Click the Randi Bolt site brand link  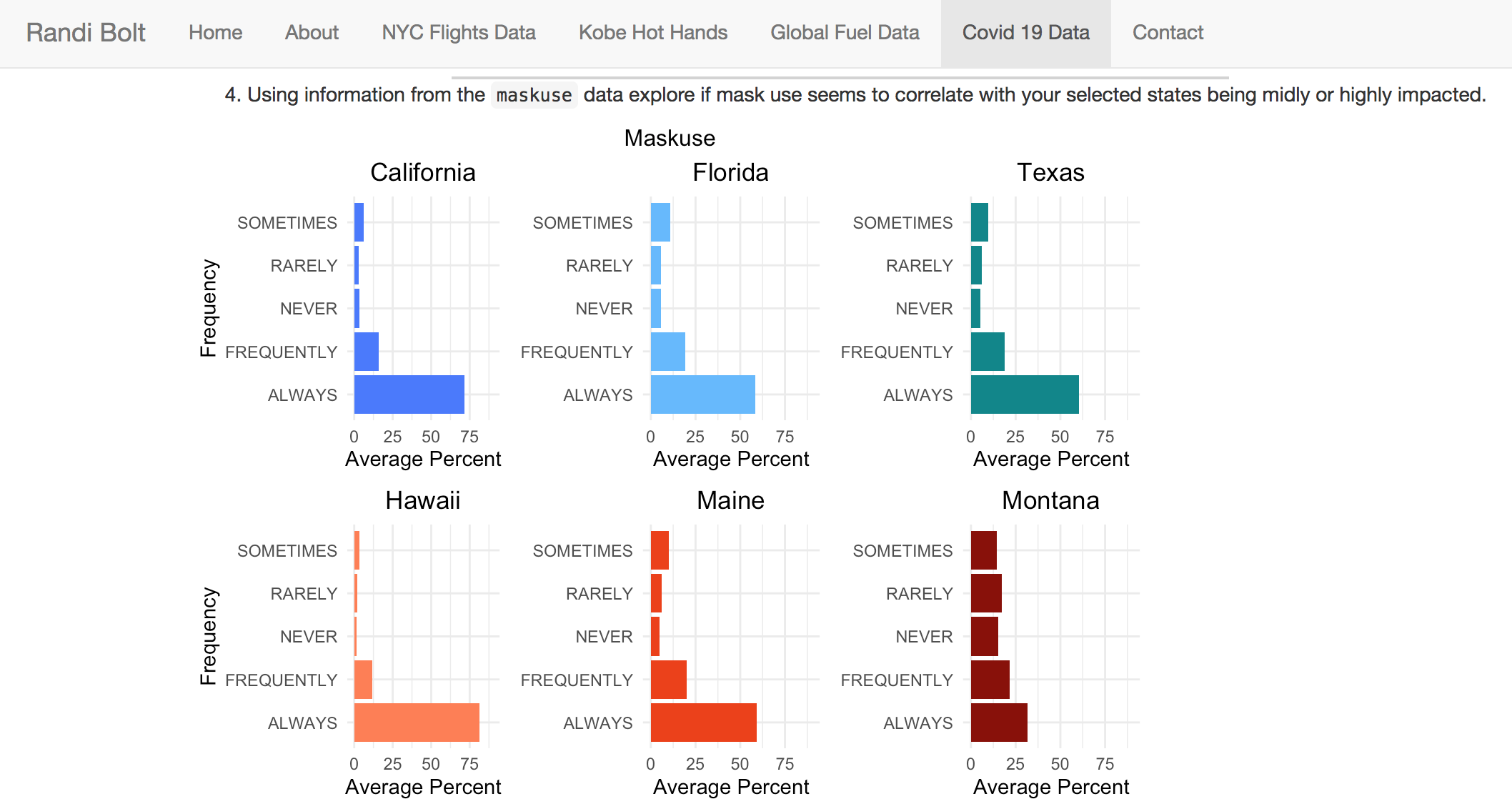coord(86,33)
